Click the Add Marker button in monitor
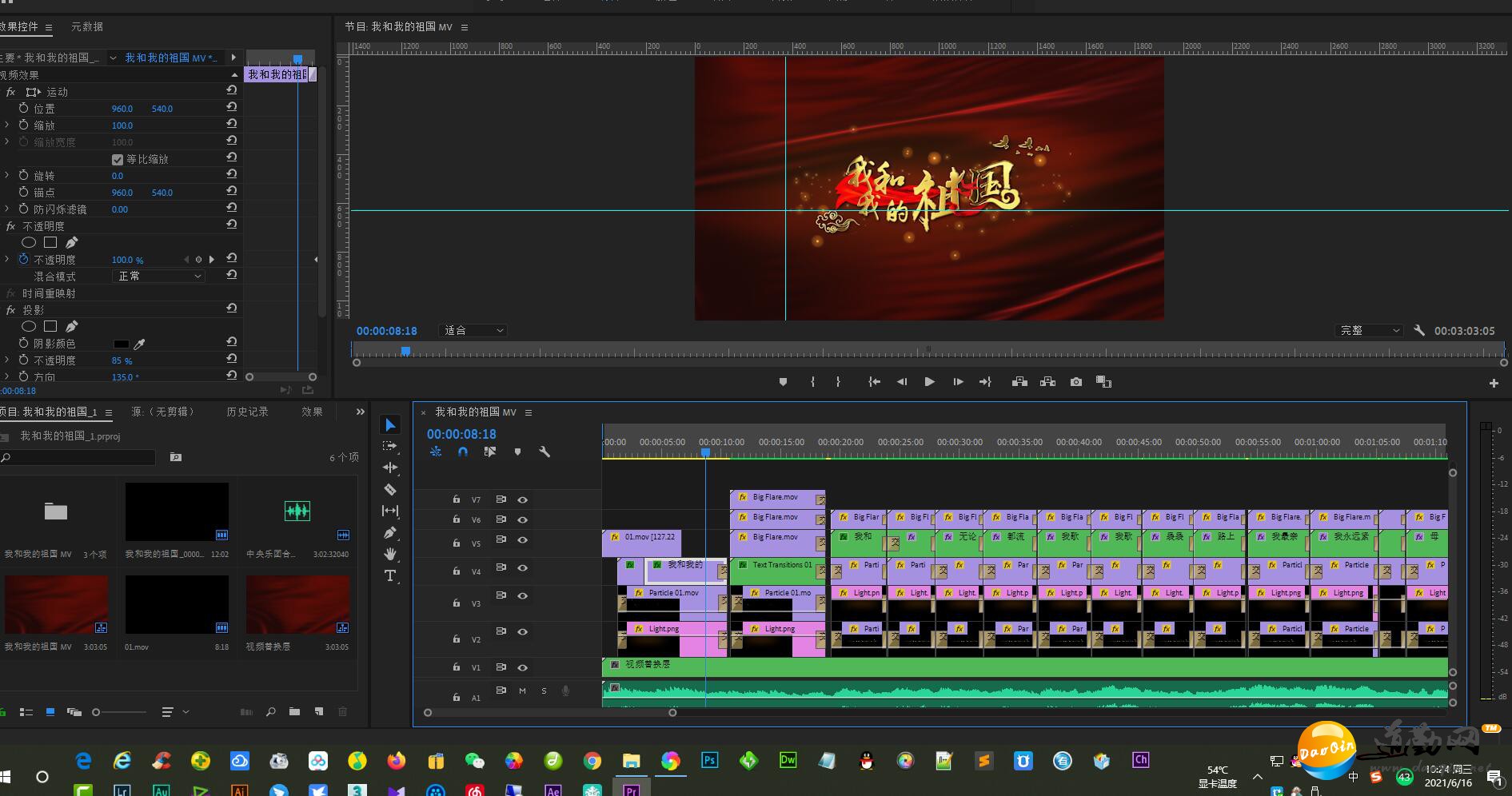Screen dimensions: 1512x796 click(x=783, y=382)
